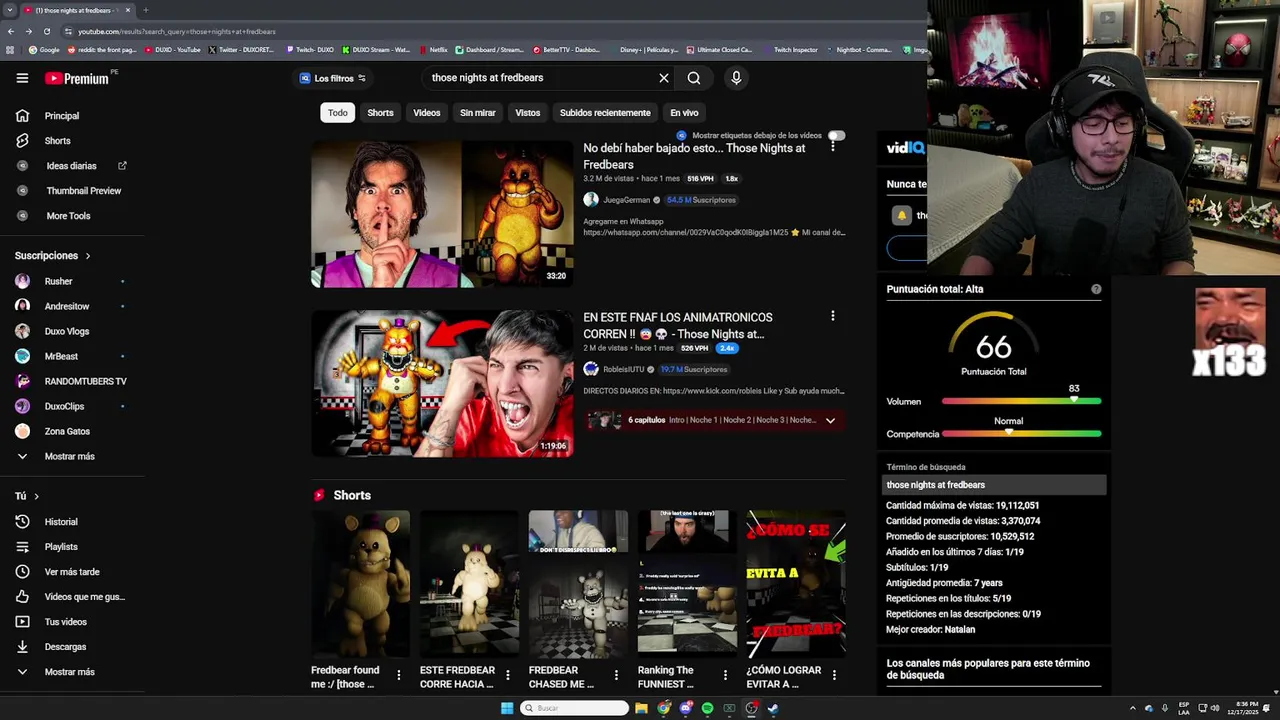
Task: Select the 'Vistos' filter chip
Action: 528,113
